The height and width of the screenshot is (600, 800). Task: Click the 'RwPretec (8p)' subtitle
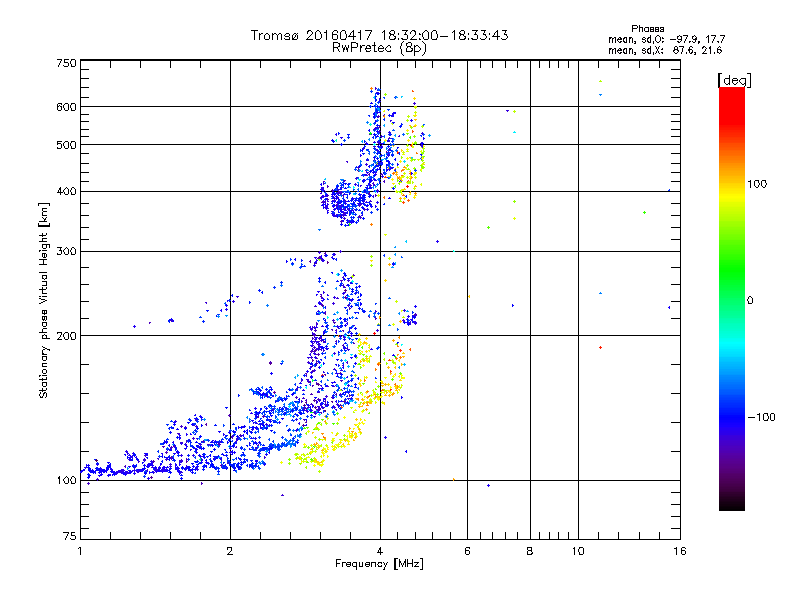click(x=379, y=48)
